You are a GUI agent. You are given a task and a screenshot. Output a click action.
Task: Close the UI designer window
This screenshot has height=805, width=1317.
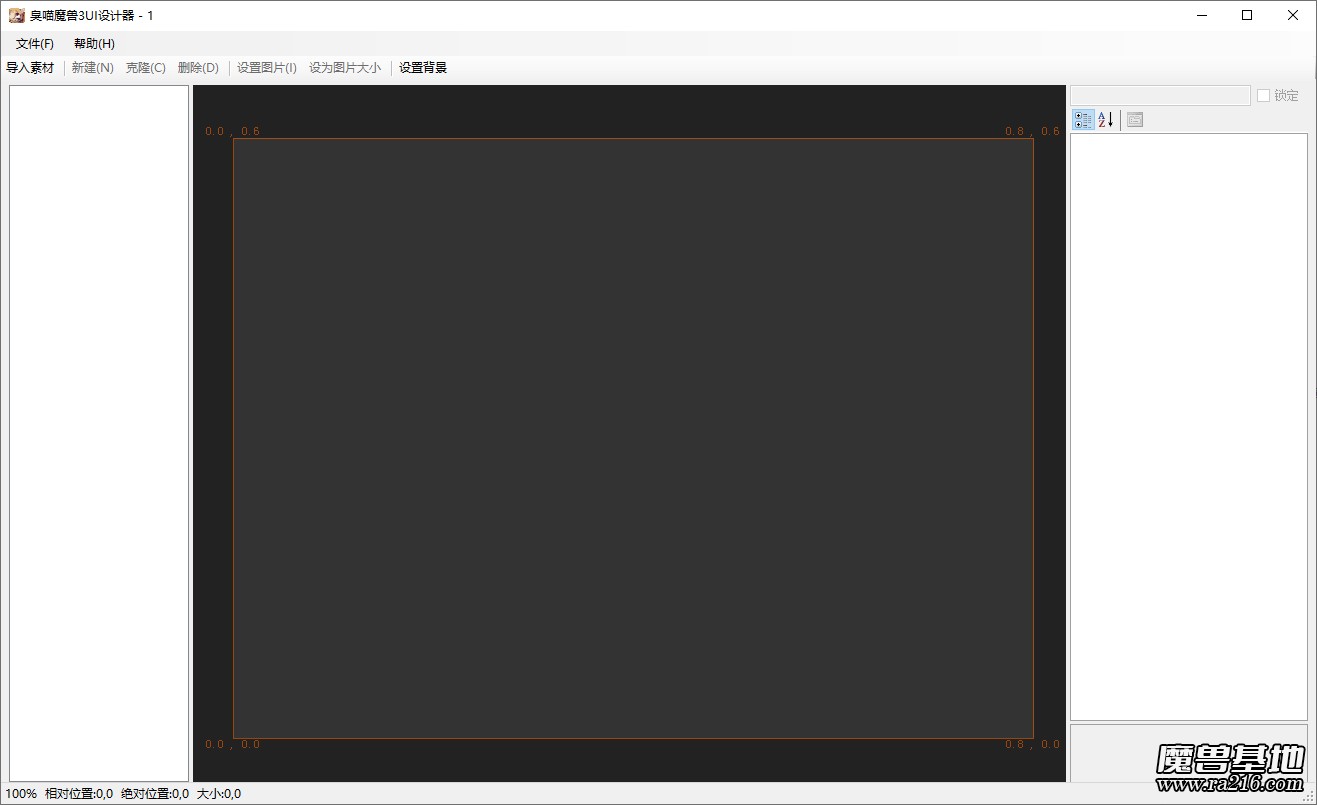coord(1293,15)
